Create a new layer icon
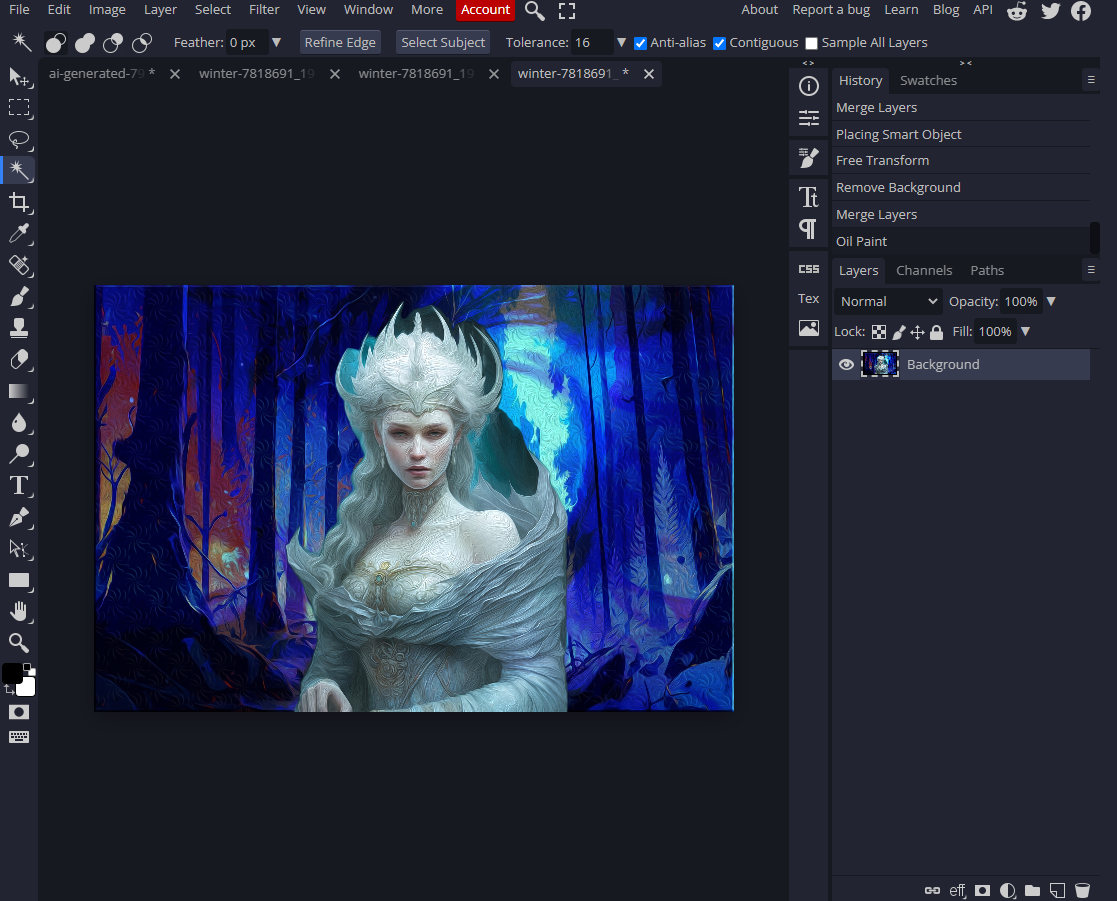Image resolution: width=1117 pixels, height=901 pixels. pos(1058,890)
